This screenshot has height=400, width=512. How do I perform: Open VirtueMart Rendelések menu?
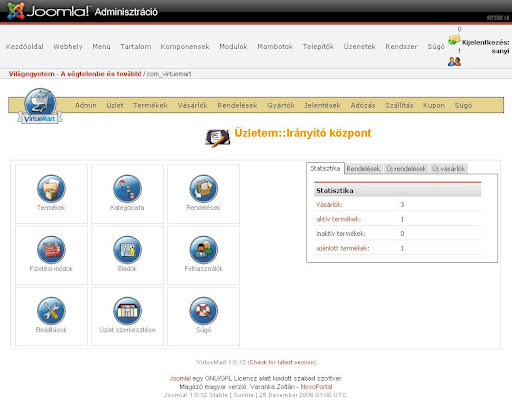tap(237, 105)
